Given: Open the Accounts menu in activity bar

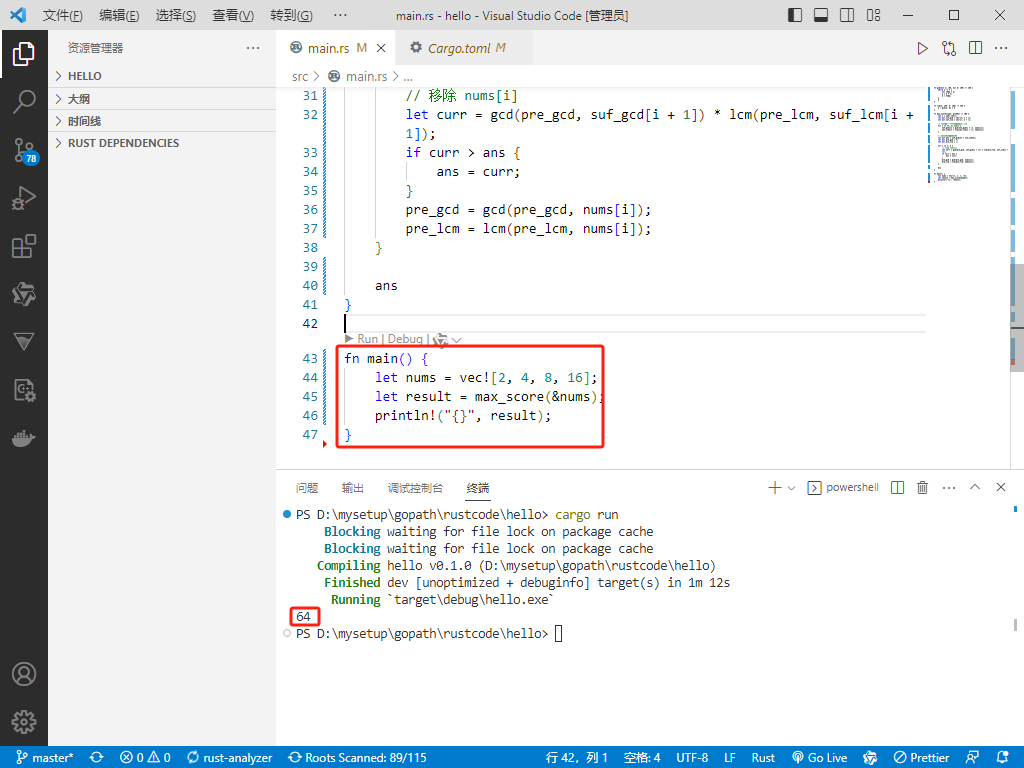Looking at the screenshot, I should pos(24,674).
